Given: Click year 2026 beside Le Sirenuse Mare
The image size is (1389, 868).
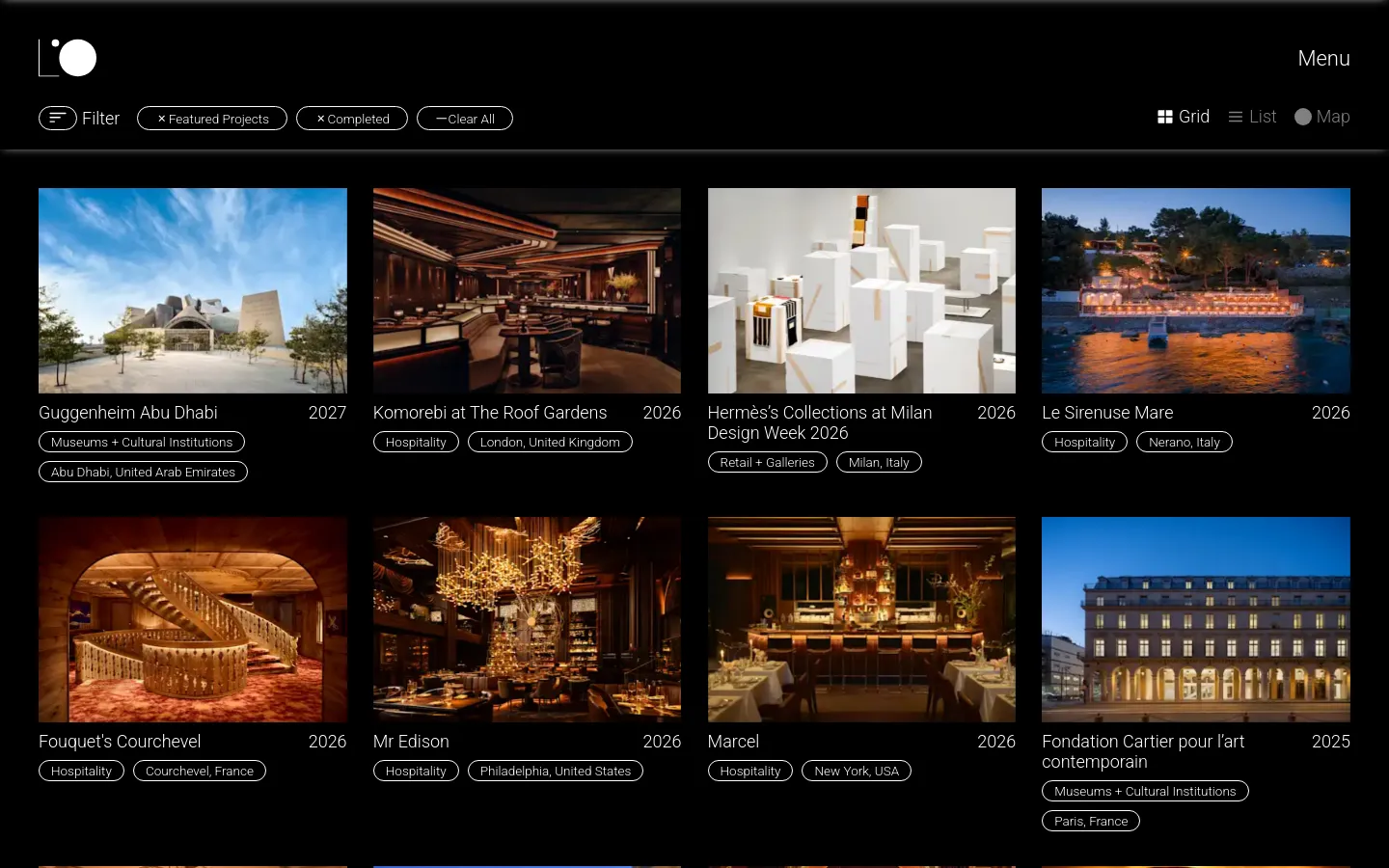Looking at the screenshot, I should 1331,413.
